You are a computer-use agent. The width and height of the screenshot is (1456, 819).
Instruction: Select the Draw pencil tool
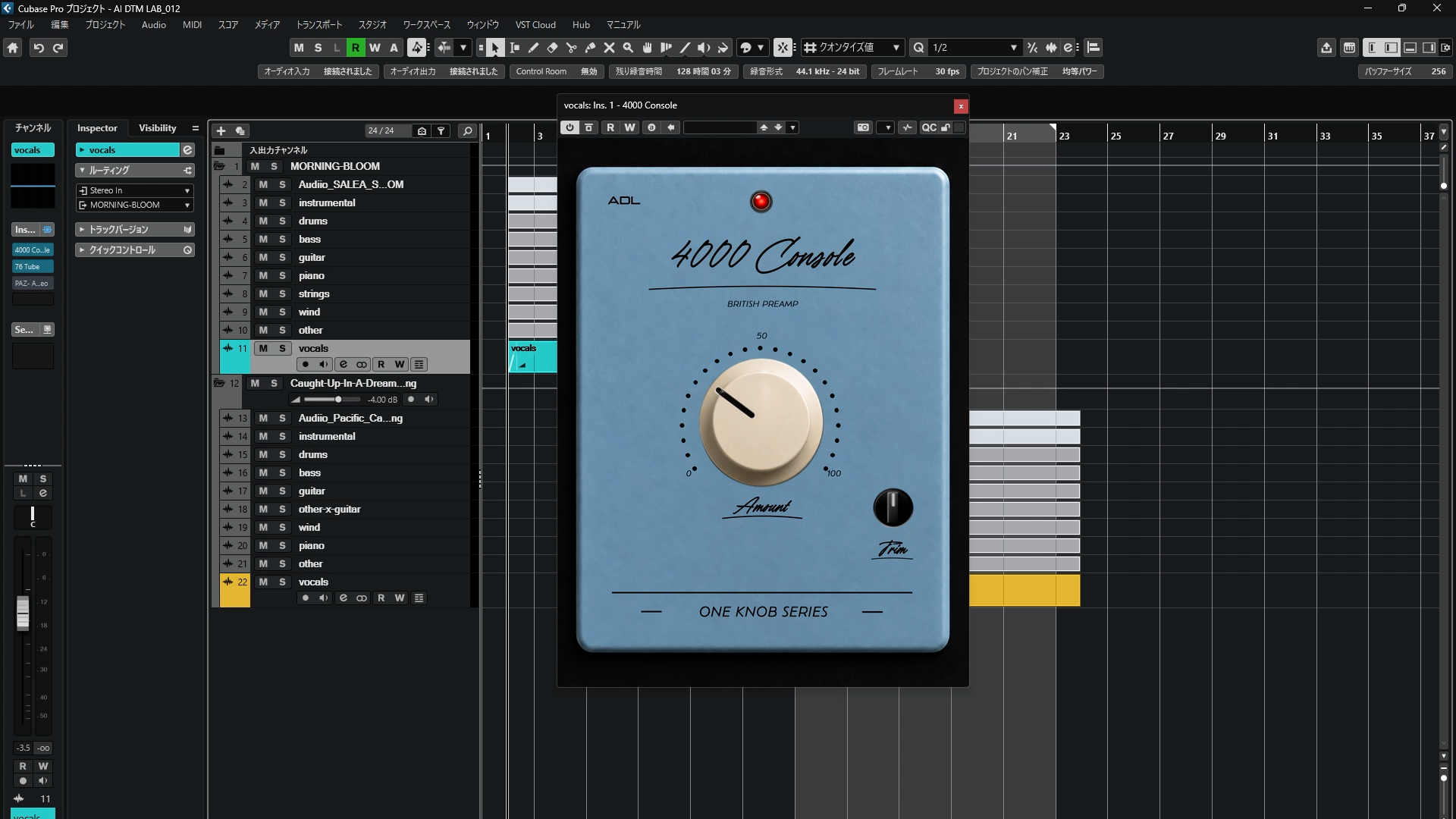click(x=533, y=48)
